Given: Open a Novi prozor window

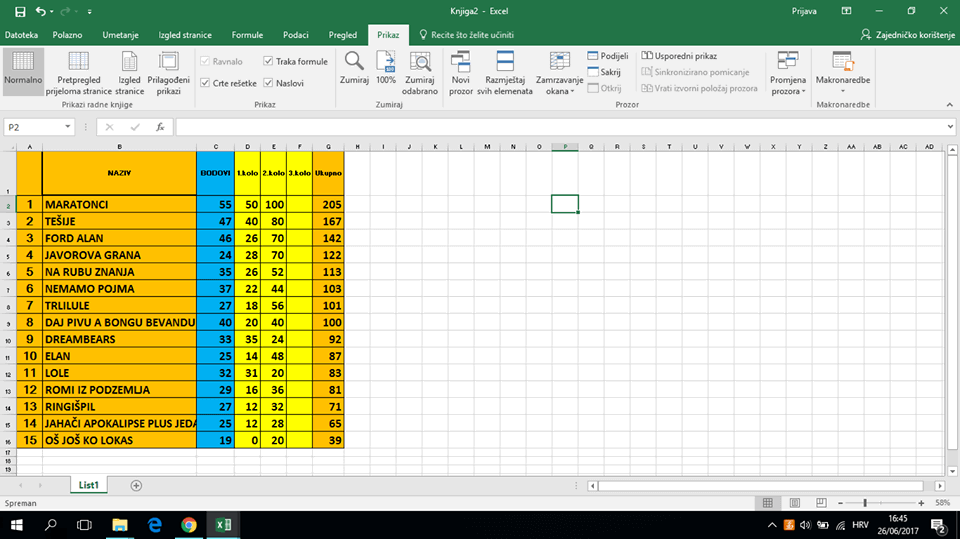Looking at the screenshot, I should (x=461, y=62).
